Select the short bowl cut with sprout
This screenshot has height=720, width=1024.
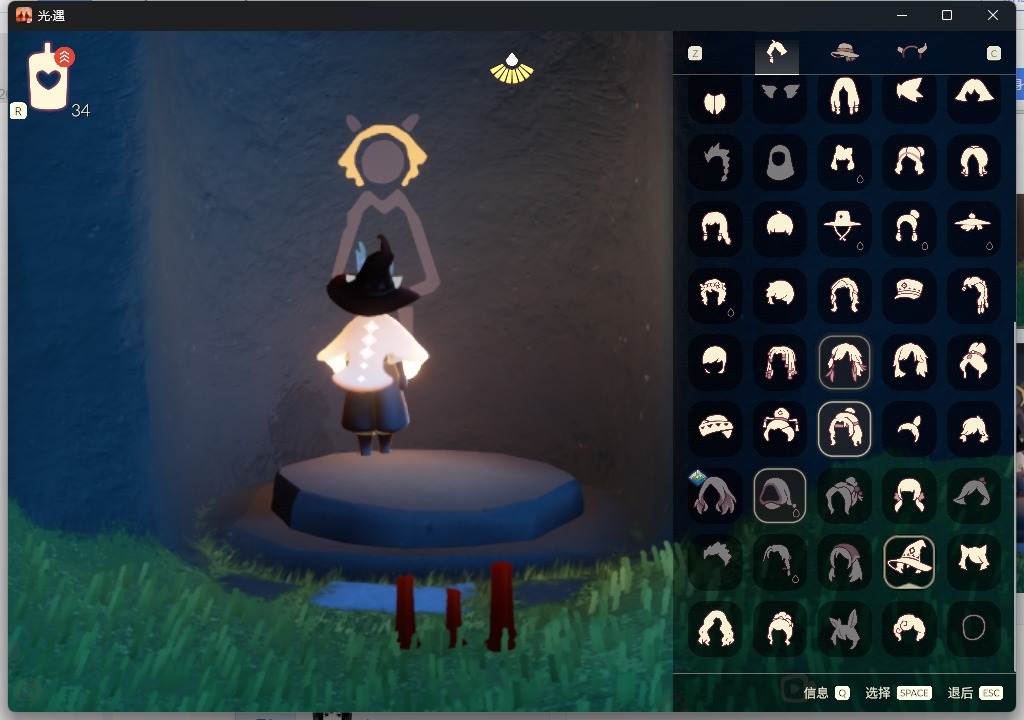click(780, 228)
